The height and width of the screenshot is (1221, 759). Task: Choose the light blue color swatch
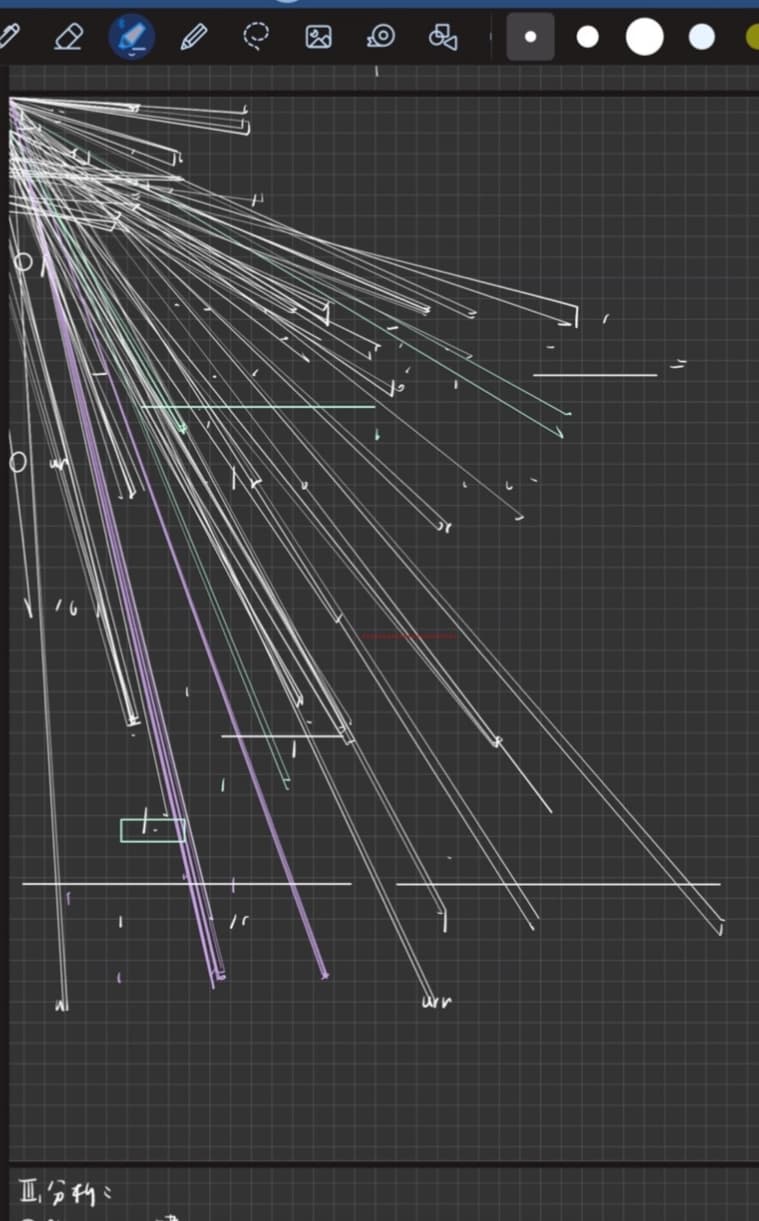703,37
